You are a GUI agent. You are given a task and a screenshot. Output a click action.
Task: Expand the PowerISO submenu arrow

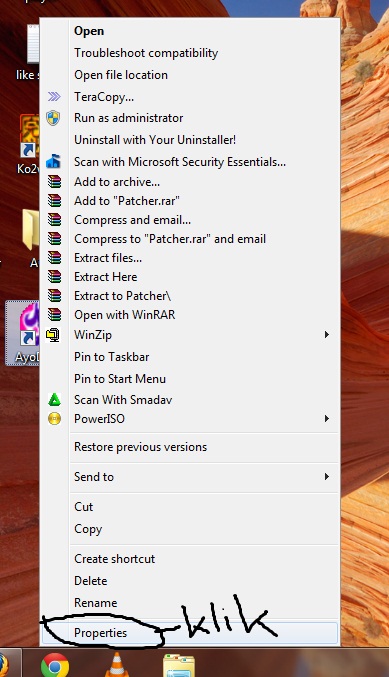click(x=327, y=418)
